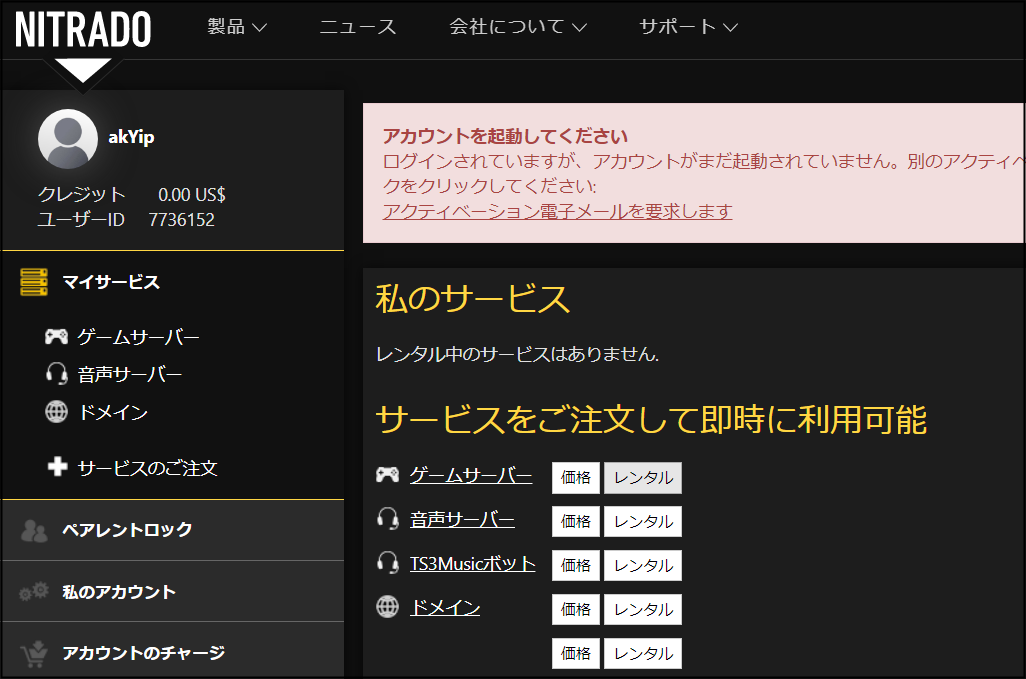This screenshot has height=679, width=1026.
Task: Click 価格 button for 音声サーバー
Action: [576, 521]
